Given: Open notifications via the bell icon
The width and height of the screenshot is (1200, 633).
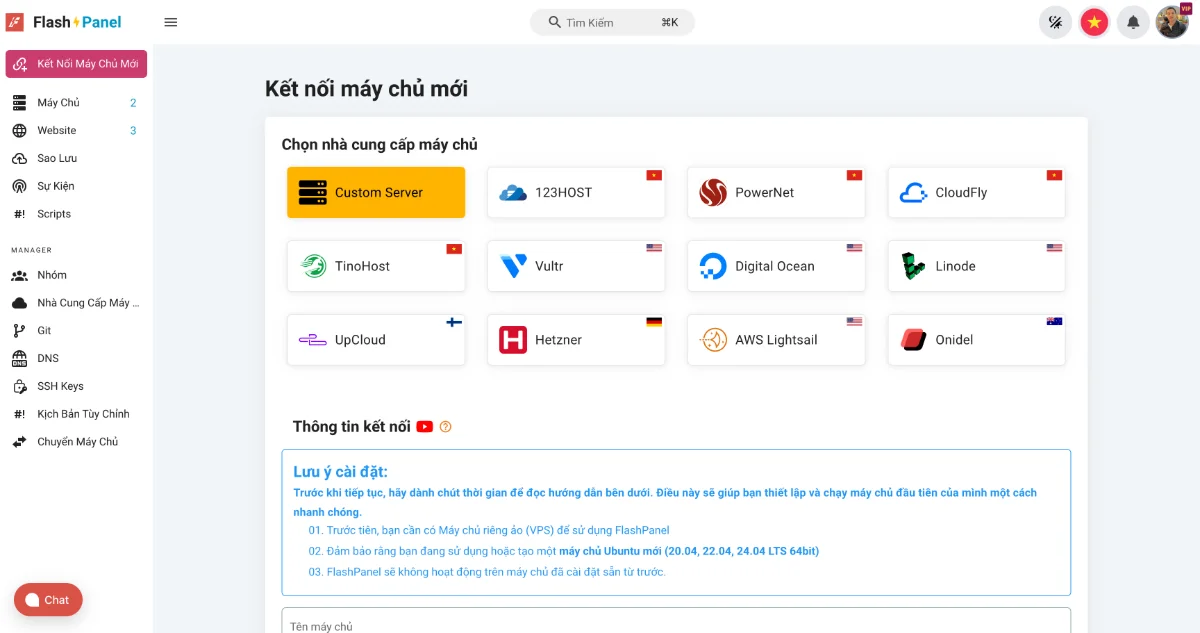Looking at the screenshot, I should (1133, 21).
